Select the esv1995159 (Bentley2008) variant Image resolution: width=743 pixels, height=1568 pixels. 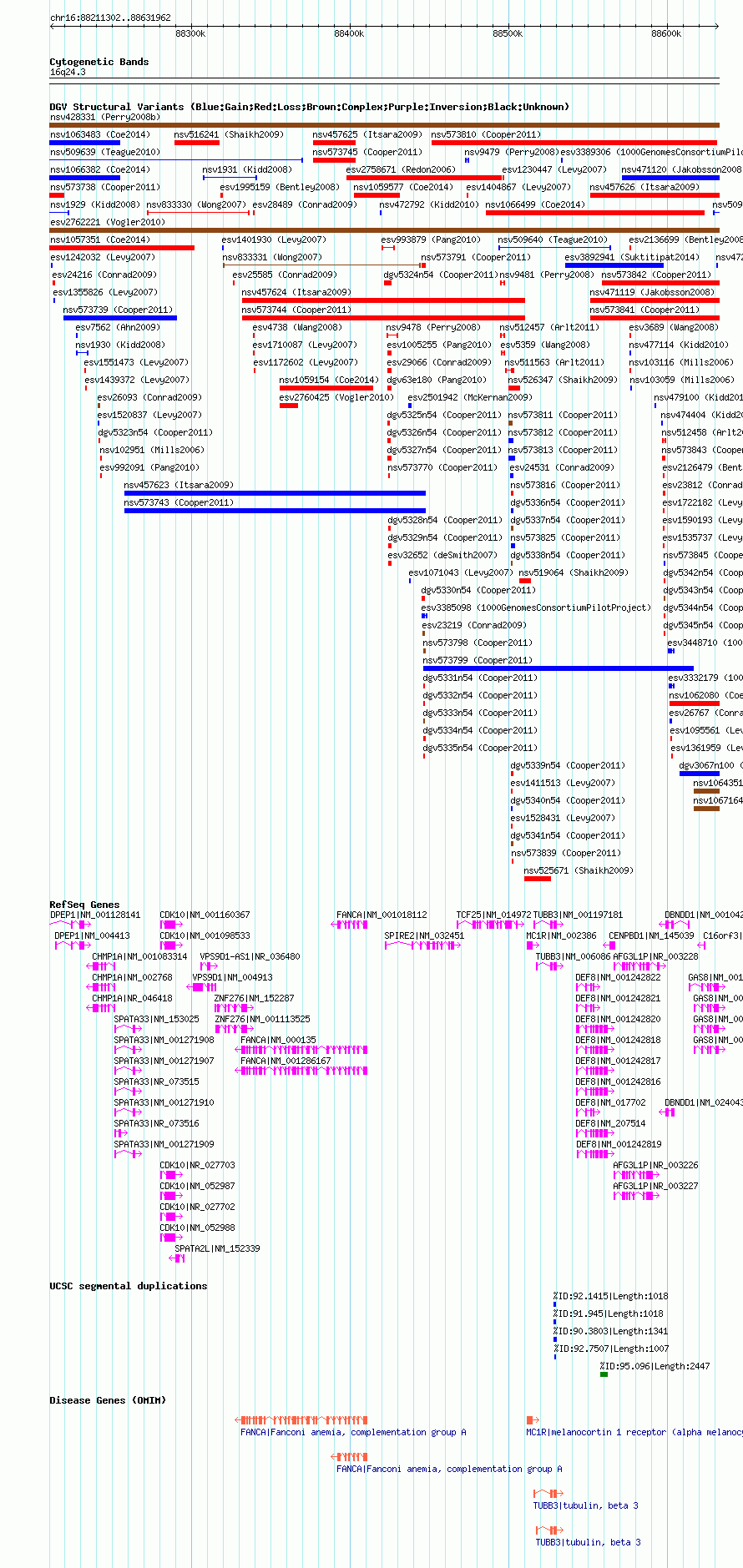[280, 187]
